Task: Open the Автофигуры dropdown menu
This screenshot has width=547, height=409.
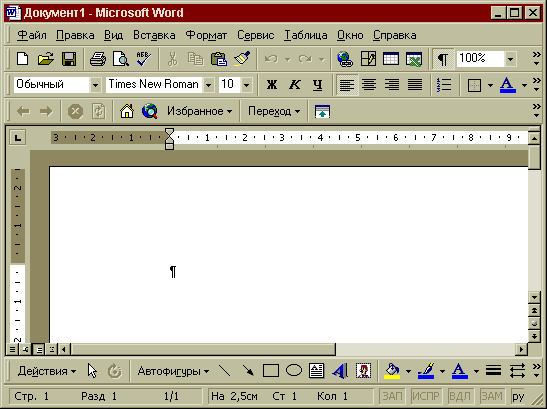Action: (173, 371)
